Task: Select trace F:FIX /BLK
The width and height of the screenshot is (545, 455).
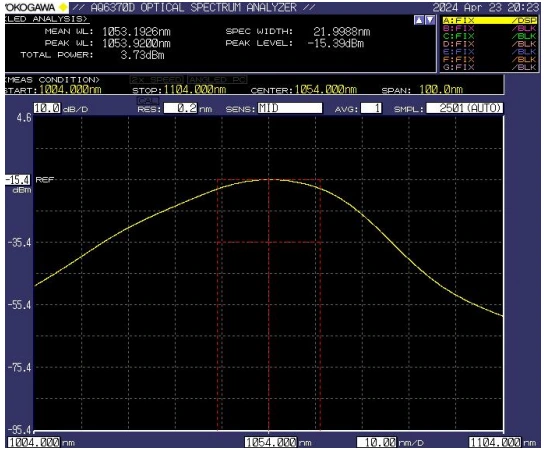Action: [x=490, y=59]
